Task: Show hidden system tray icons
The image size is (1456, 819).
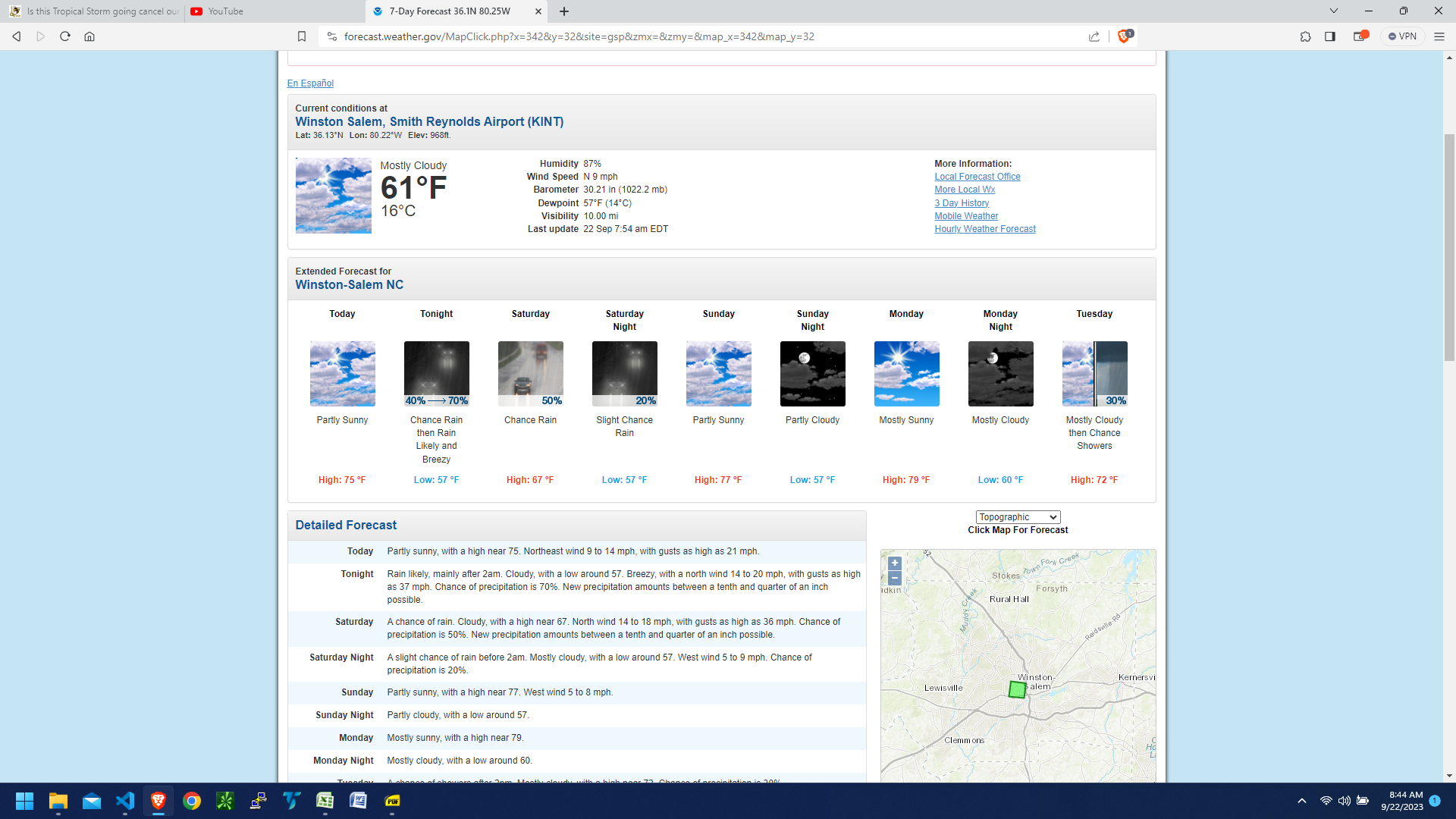Action: coord(1302,801)
